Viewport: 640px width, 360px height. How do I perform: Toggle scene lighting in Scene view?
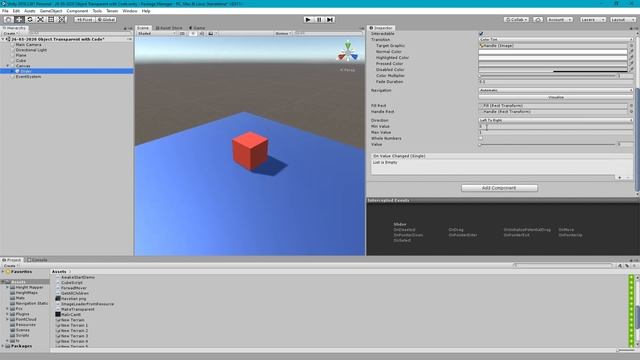click(x=193, y=33)
